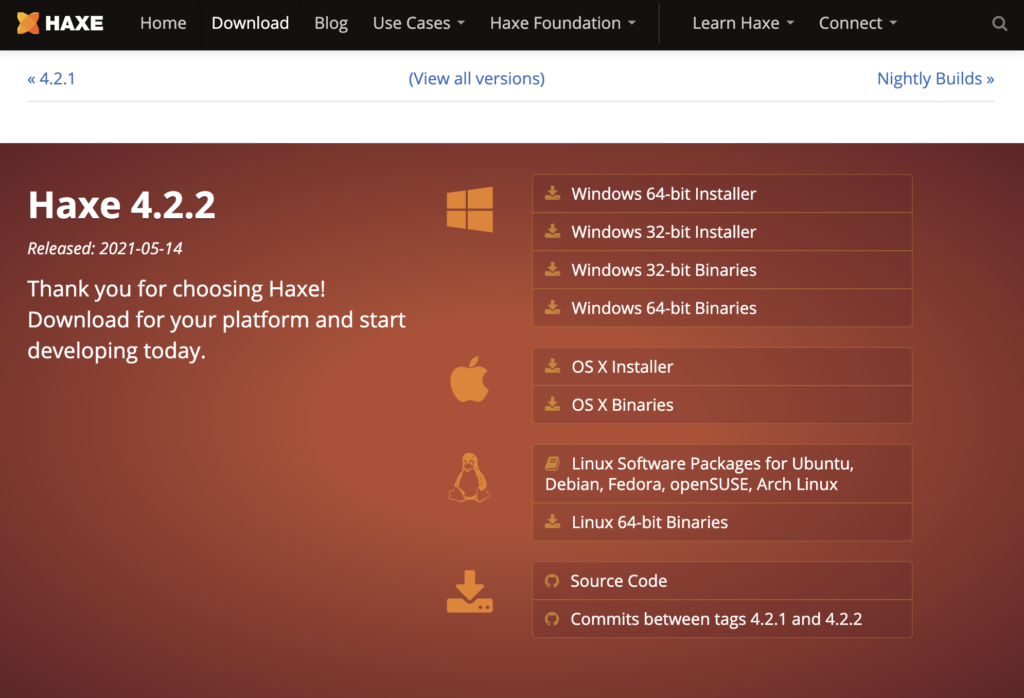Image resolution: width=1024 pixels, height=698 pixels.
Task: Click the 'Thank you for choosing Haxe!' text
Action: (176, 289)
